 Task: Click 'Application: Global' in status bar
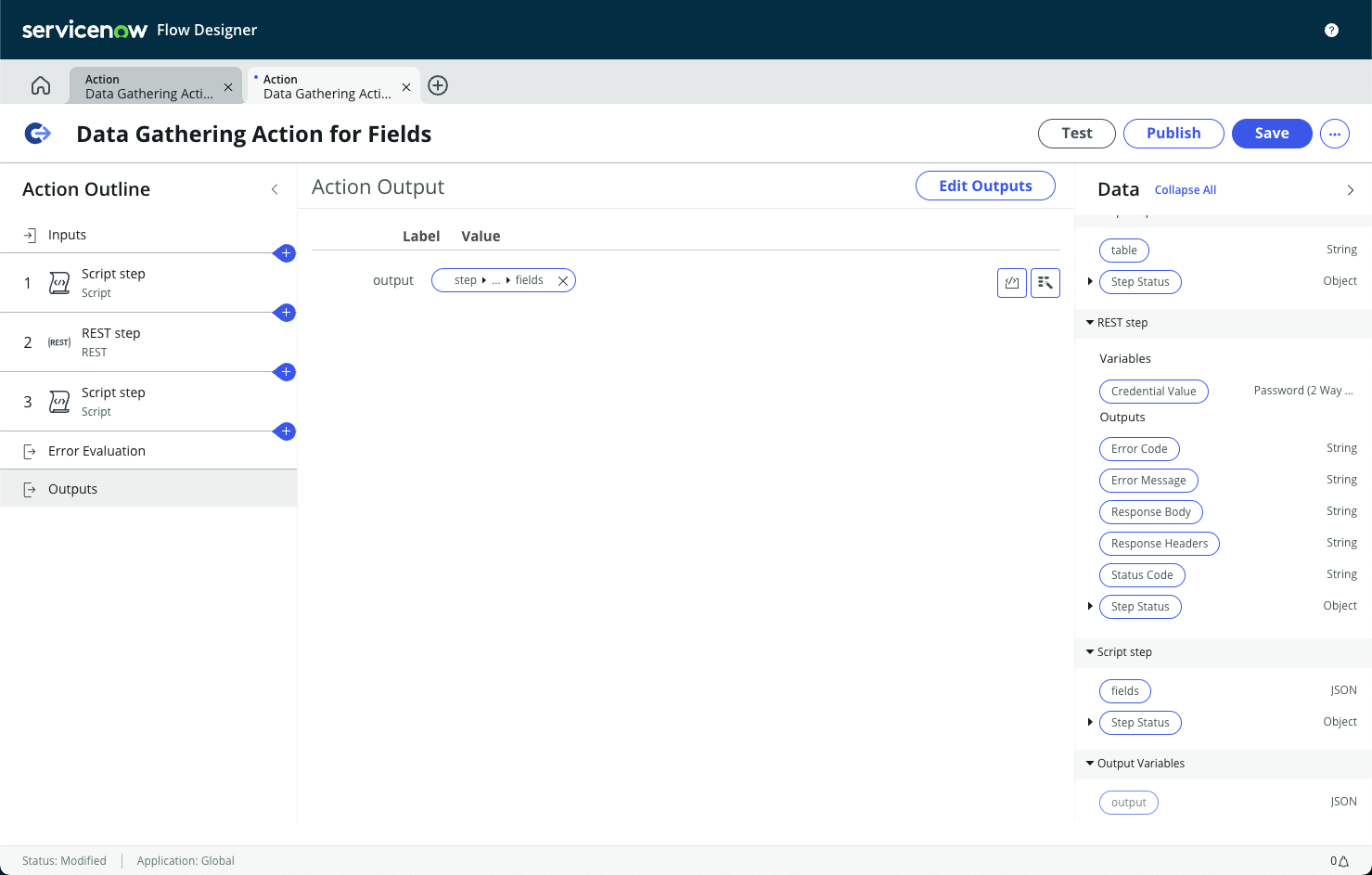coord(186,861)
